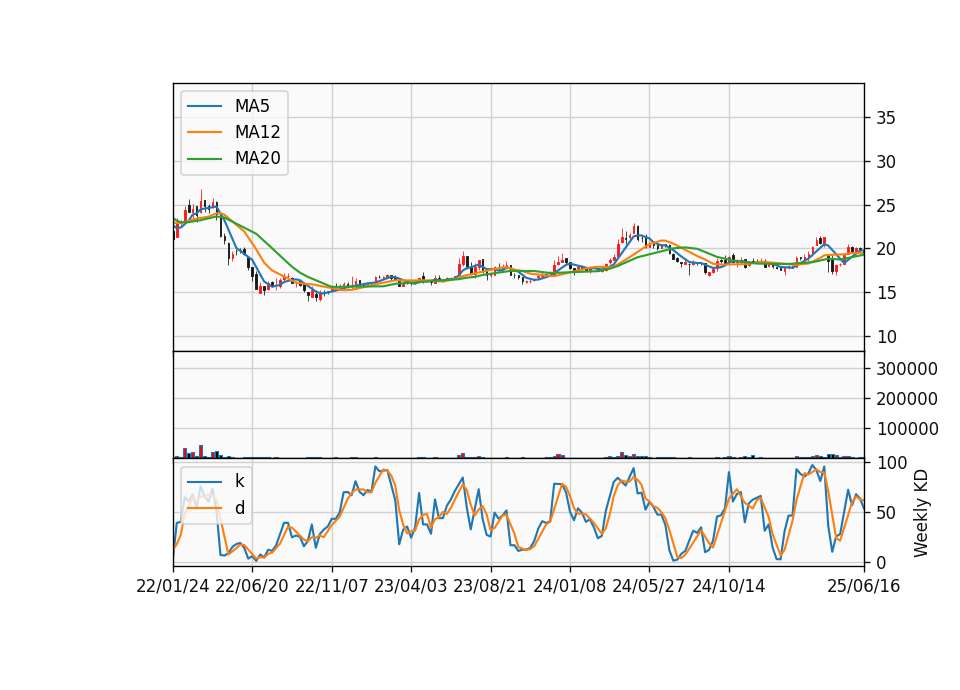Click the price axis value 15
The height and width of the screenshot is (690, 960).
[885, 293]
